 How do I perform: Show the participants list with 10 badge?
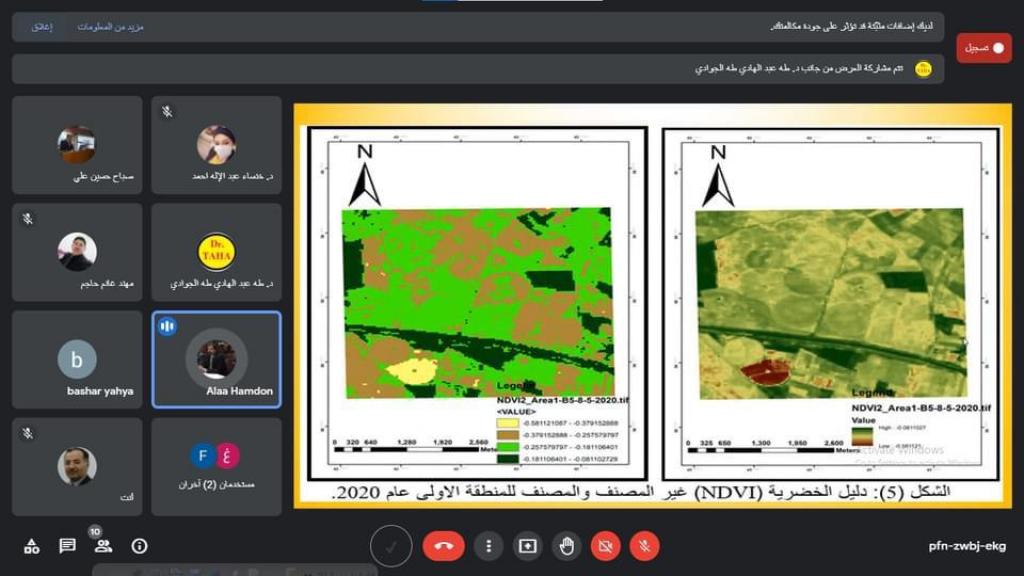pos(102,546)
